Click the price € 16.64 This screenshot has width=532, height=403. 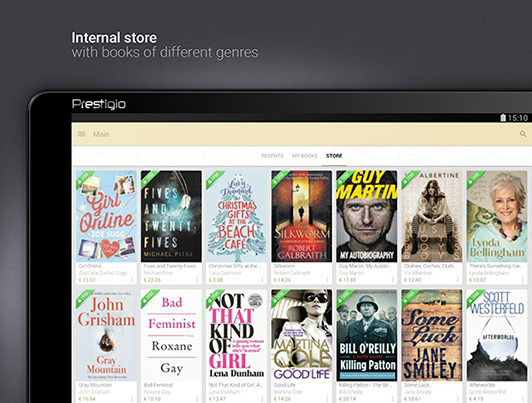(87, 399)
